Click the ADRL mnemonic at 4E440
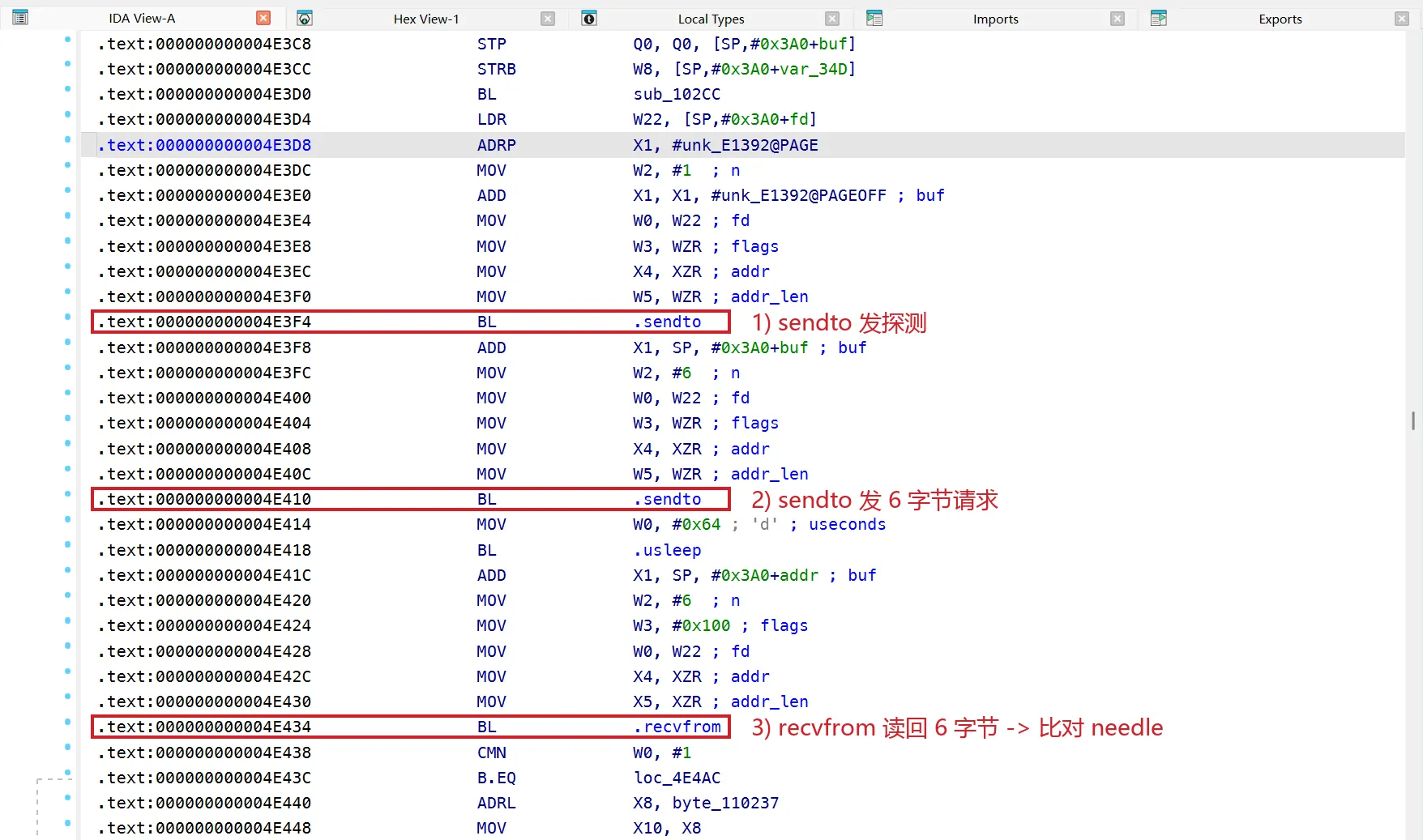The width and height of the screenshot is (1423, 840). pyautogui.click(x=496, y=803)
